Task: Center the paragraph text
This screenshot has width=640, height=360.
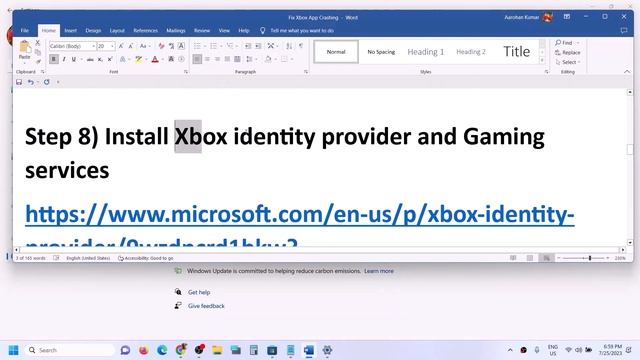Action: click(x=207, y=60)
